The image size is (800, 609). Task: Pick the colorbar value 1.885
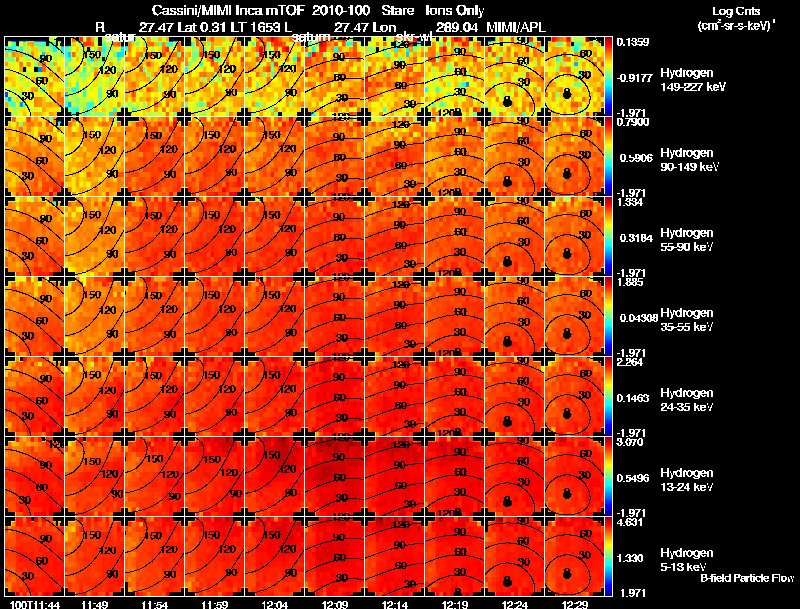point(630,282)
